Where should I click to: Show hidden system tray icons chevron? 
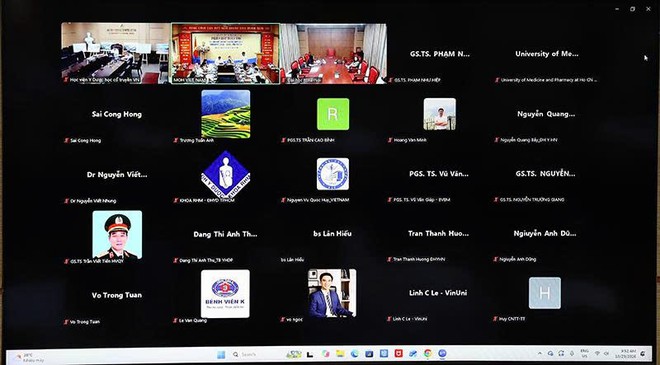point(540,354)
